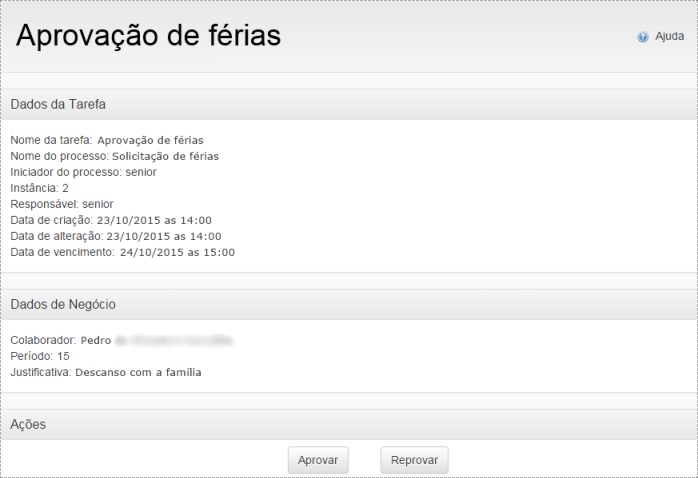Collapse the Dados de Negócio section header

(64, 304)
